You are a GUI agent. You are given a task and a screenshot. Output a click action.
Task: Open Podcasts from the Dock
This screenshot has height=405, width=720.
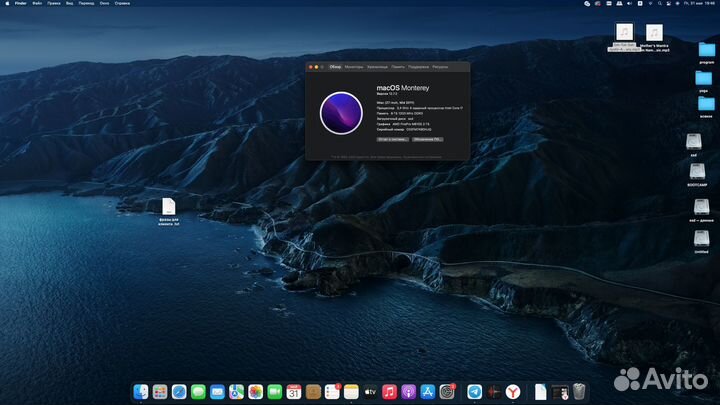coord(408,392)
